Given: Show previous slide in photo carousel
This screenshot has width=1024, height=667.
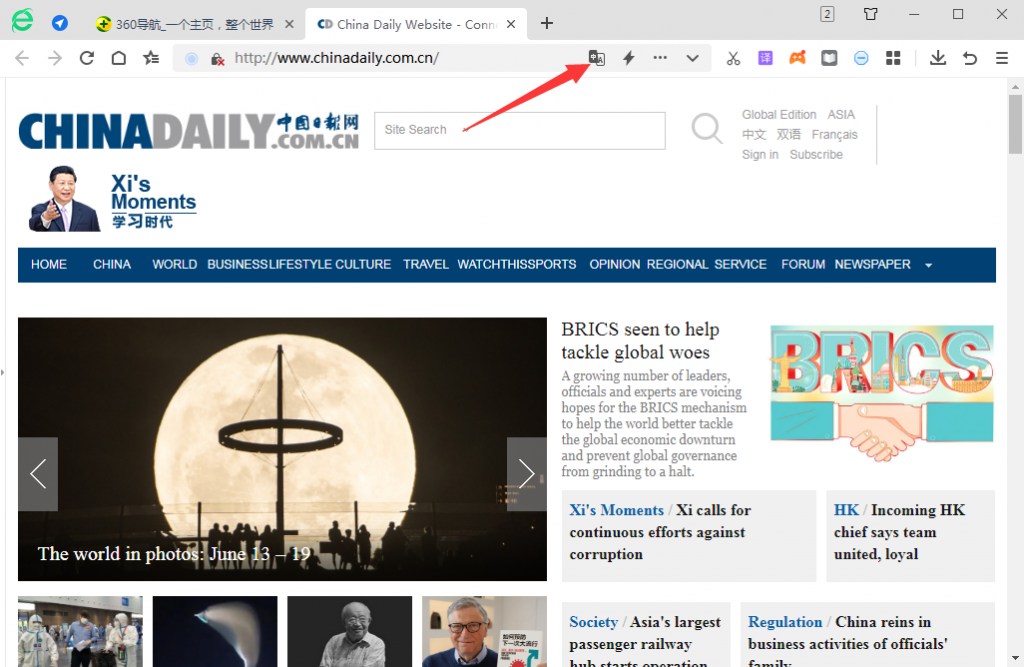Looking at the screenshot, I should [x=38, y=474].
